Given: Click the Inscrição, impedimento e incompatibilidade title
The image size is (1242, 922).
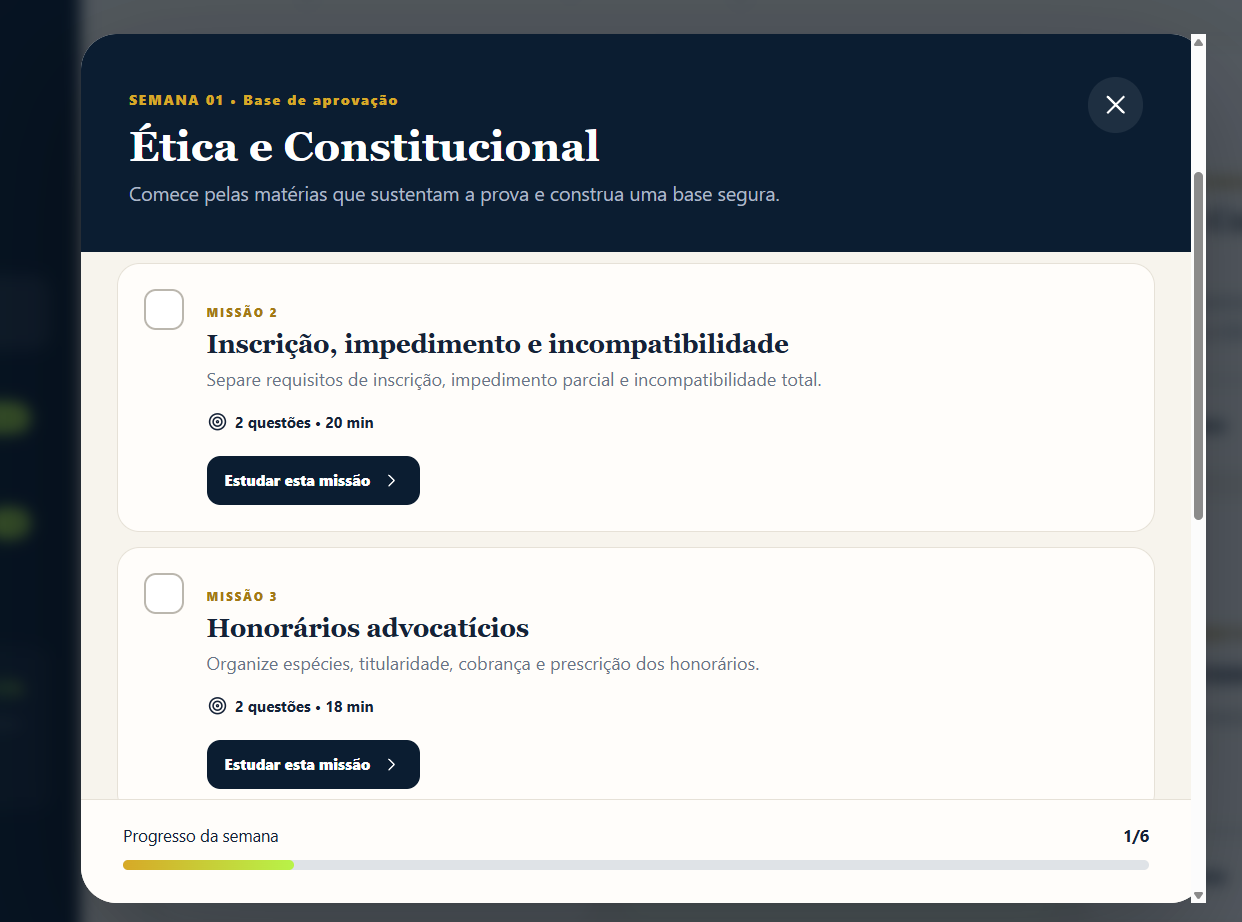Looking at the screenshot, I should (497, 345).
